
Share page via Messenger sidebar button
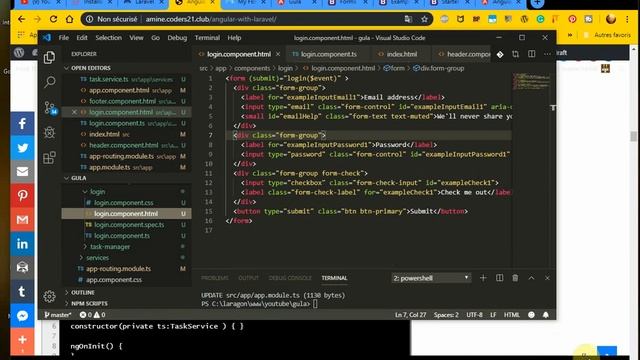point(22,316)
